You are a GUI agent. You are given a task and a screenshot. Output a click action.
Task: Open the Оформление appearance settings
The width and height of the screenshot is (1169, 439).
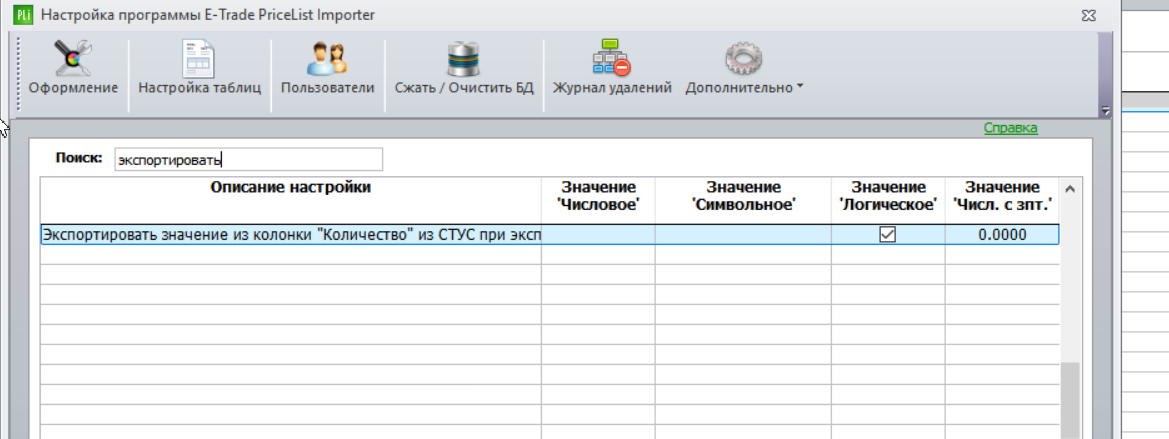click(73, 70)
